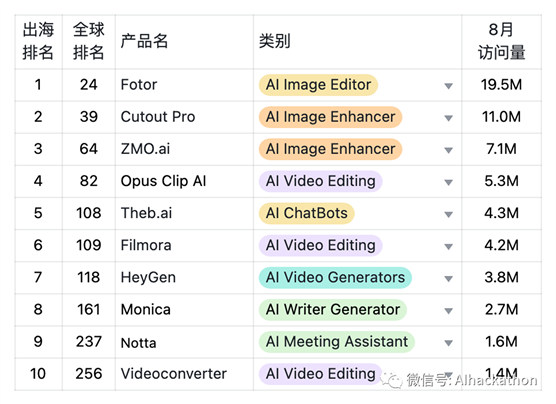This screenshot has width=556, height=404.
Task: Click the AI Writer Generator tag
Action: click(x=333, y=310)
